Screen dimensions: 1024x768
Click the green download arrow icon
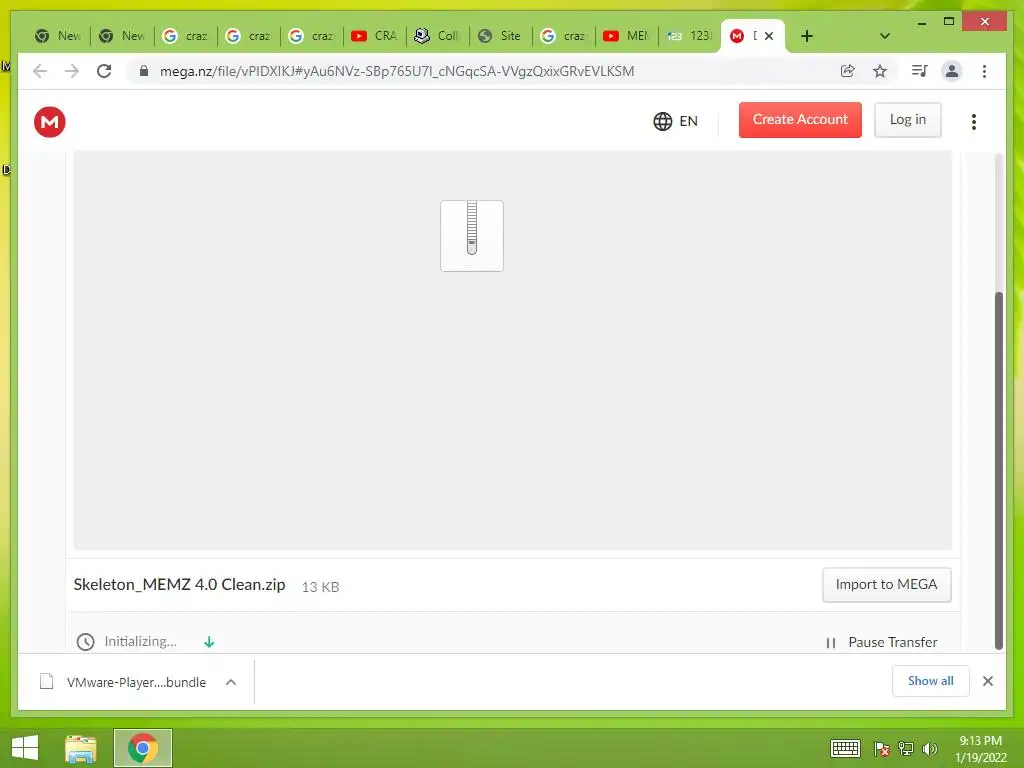[x=209, y=642]
